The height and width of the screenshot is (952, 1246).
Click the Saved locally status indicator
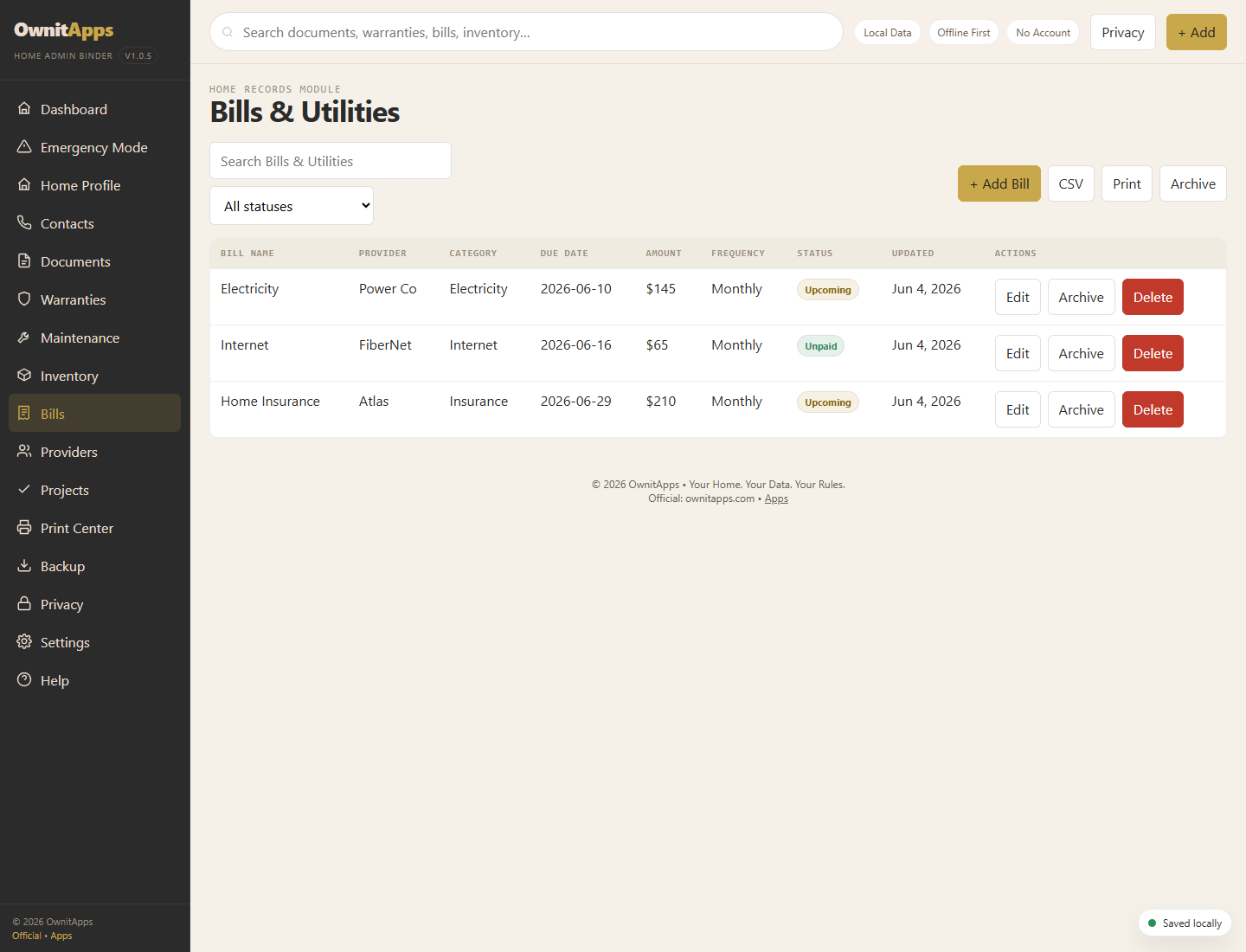point(1185,923)
